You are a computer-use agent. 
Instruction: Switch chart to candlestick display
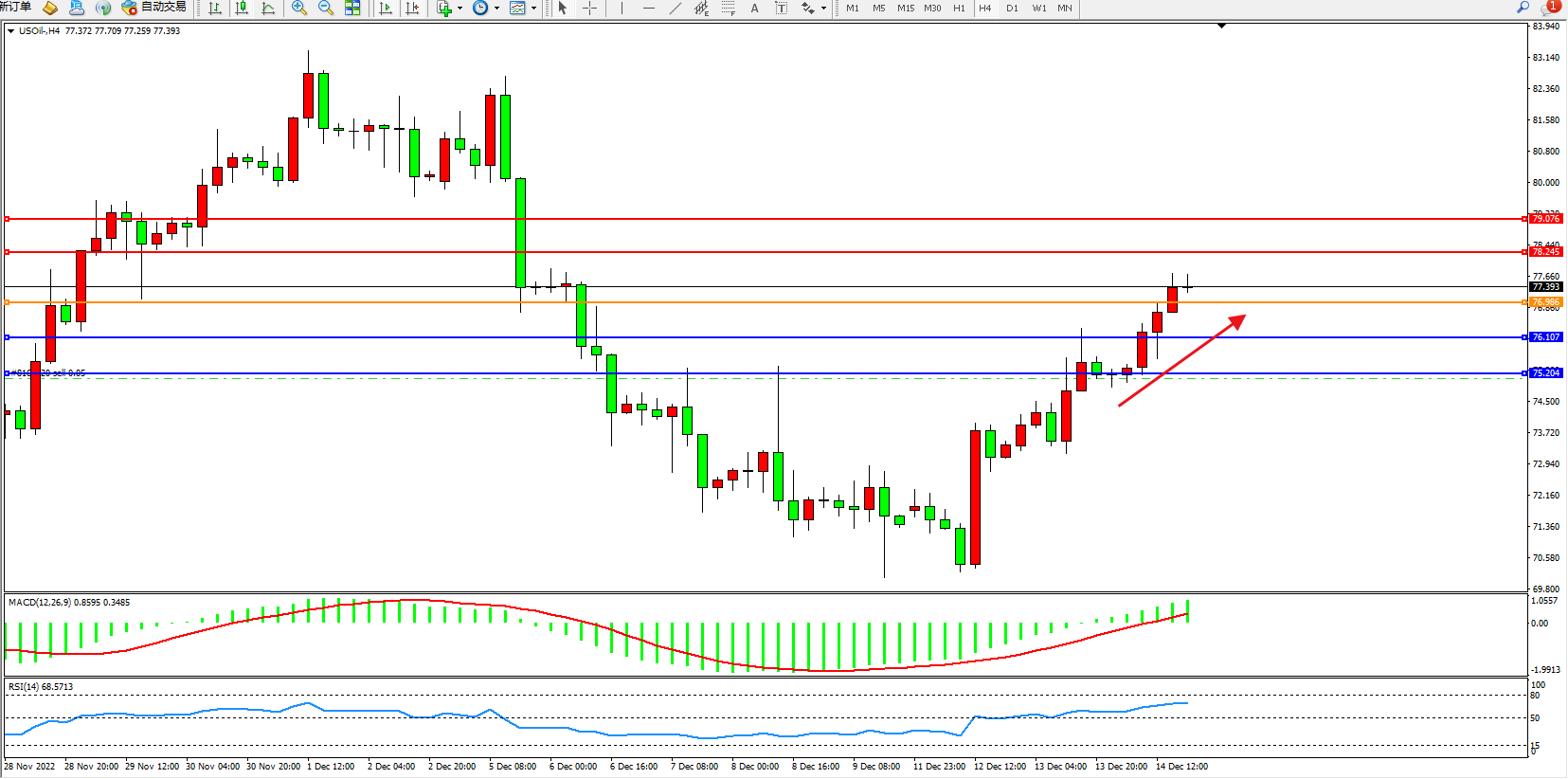point(242,9)
